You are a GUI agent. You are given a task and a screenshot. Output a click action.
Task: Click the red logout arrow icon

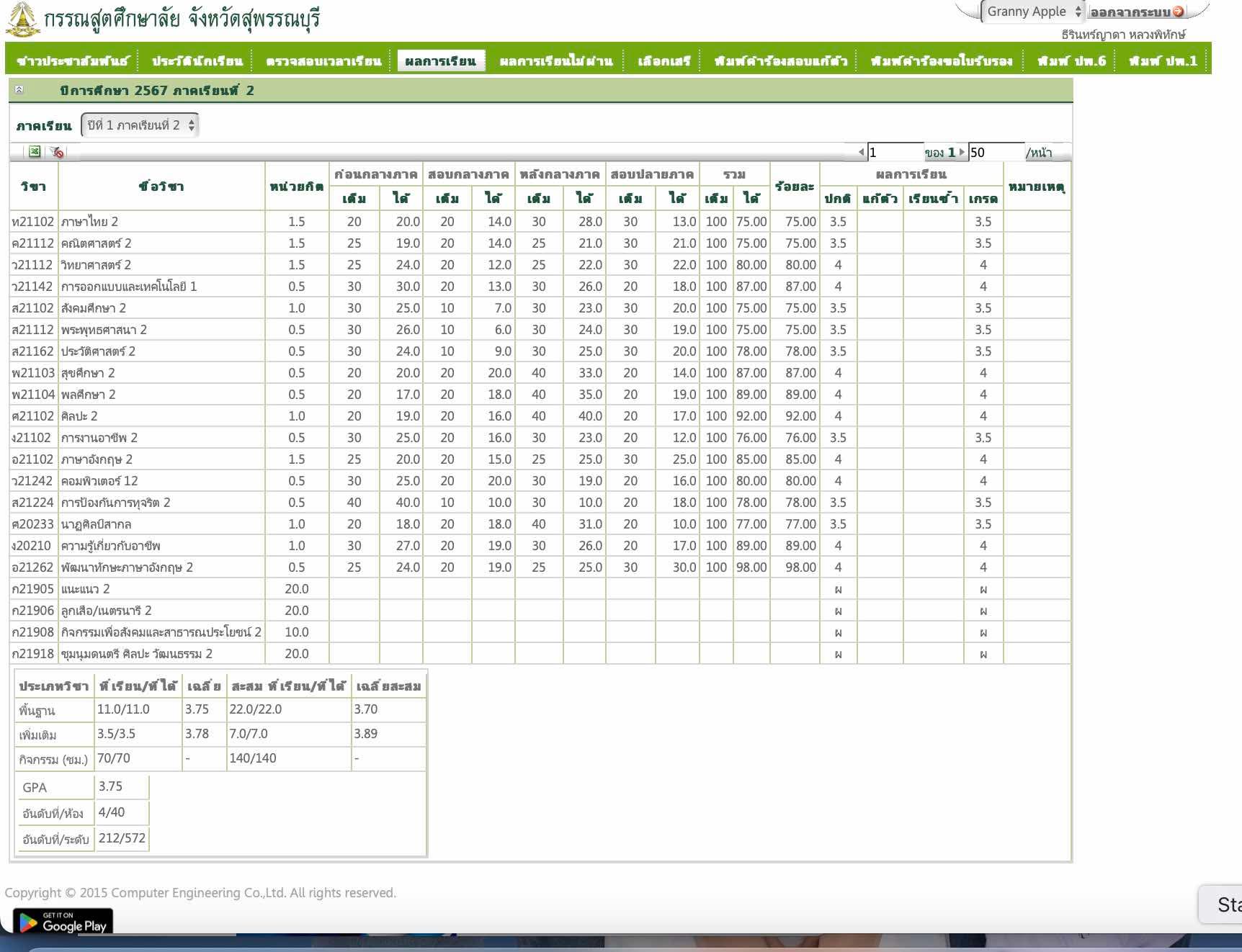click(x=1178, y=12)
